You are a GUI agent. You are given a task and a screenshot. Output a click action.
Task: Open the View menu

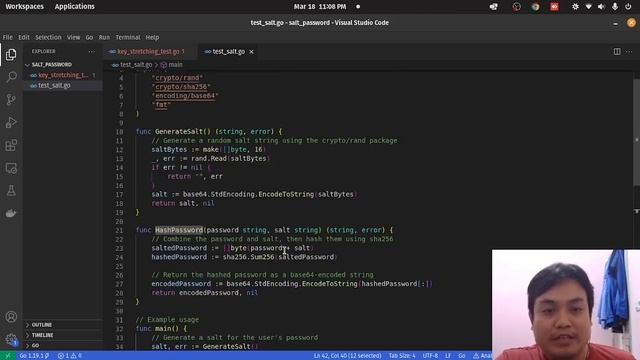tap(73, 37)
